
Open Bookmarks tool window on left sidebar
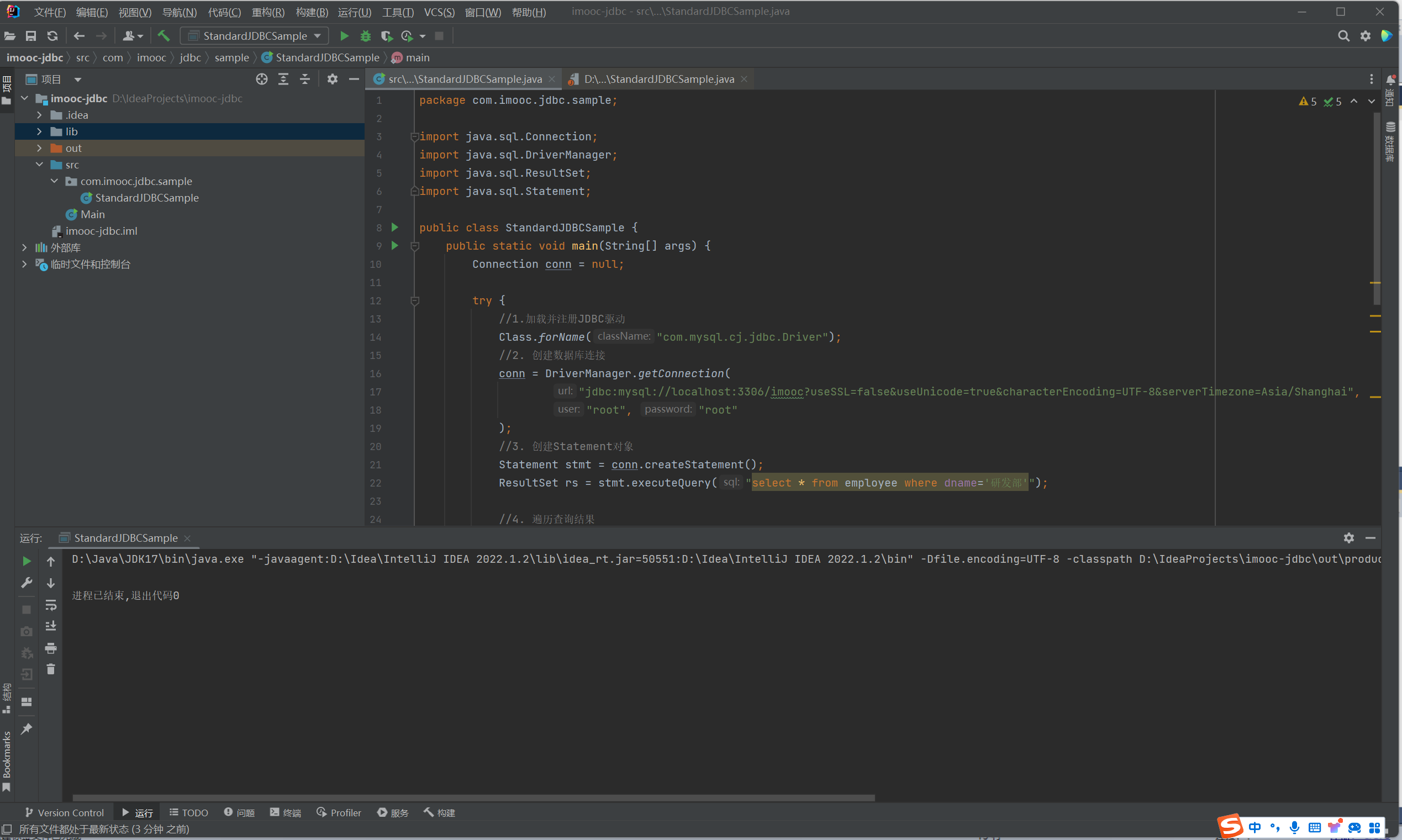[7, 762]
